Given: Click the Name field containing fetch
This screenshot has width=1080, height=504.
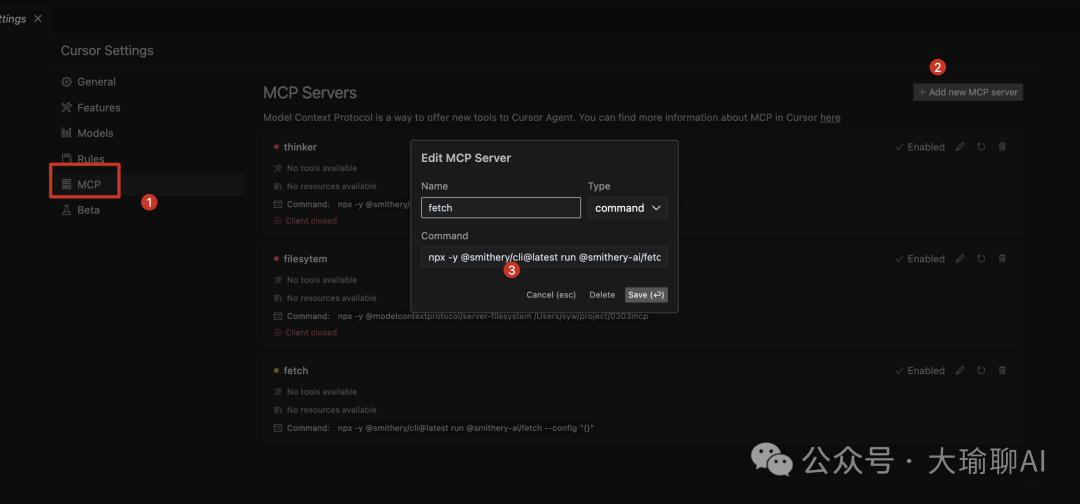Looking at the screenshot, I should coord(500,208).
